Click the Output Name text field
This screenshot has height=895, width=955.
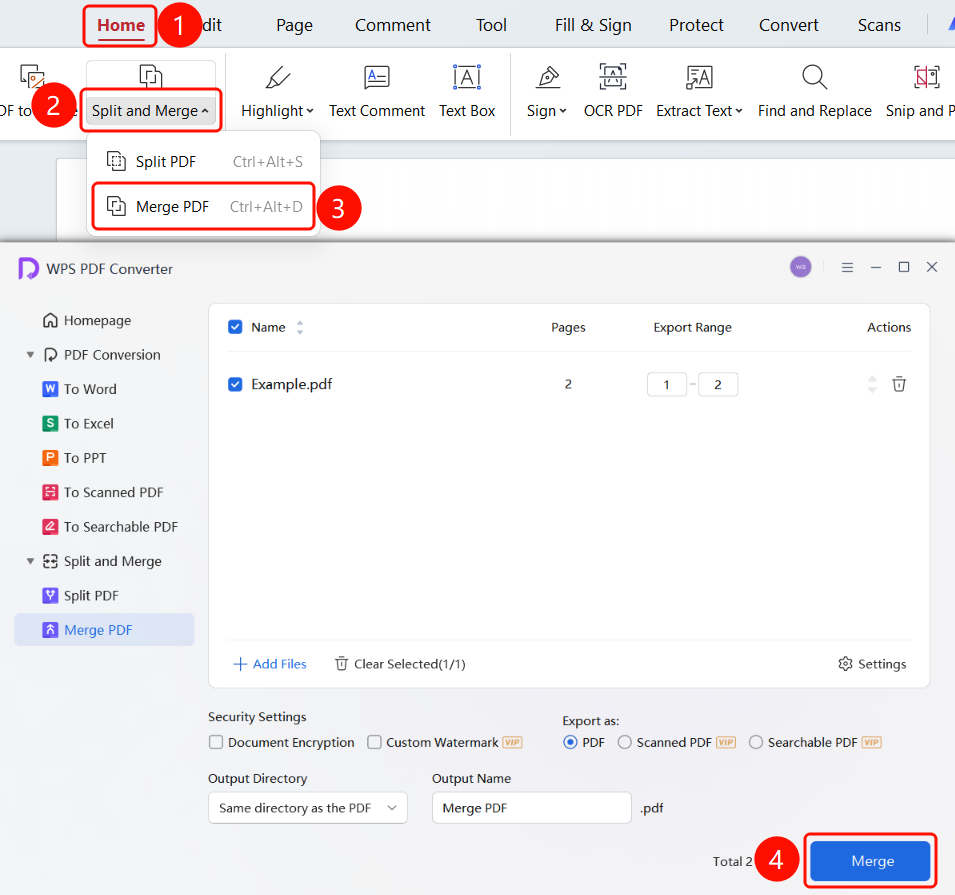(x=532, y=808)
